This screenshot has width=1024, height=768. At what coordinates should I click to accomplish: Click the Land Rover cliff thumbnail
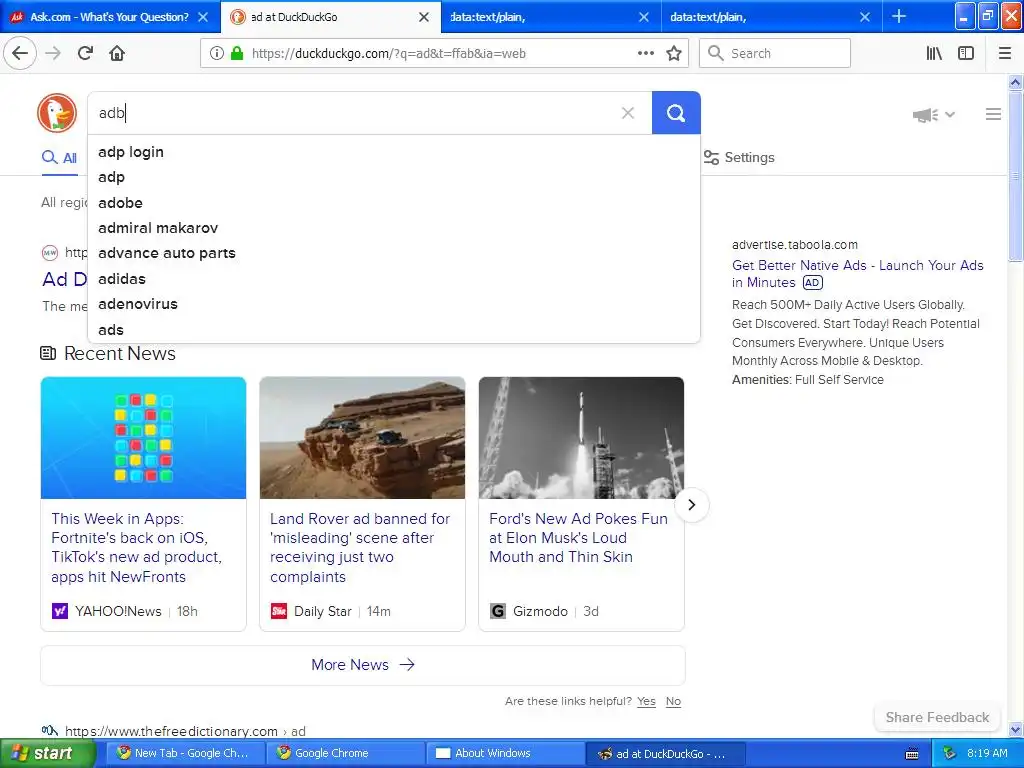click(x=362, y=438)
